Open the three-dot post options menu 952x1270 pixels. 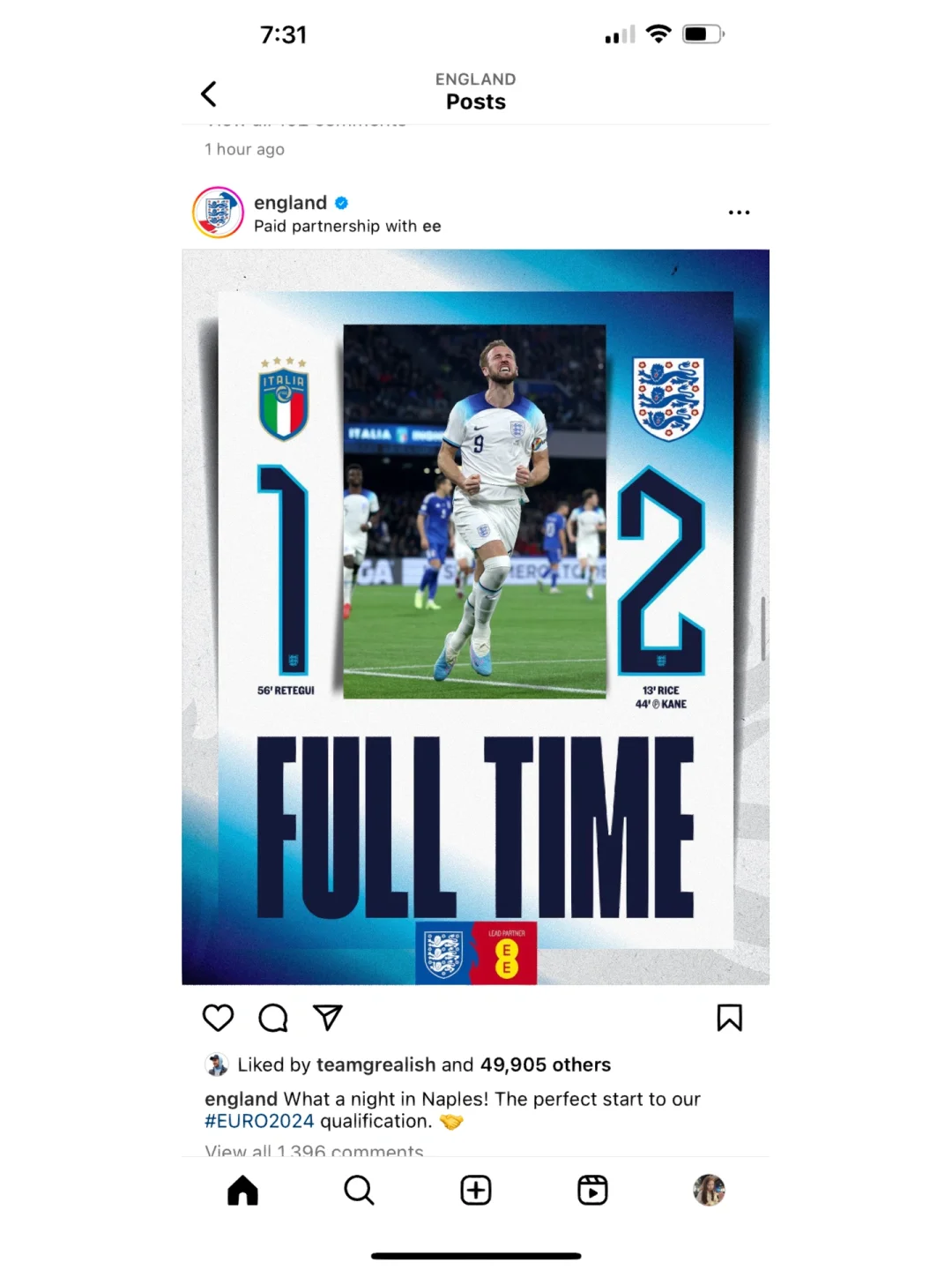coord(740,213)
